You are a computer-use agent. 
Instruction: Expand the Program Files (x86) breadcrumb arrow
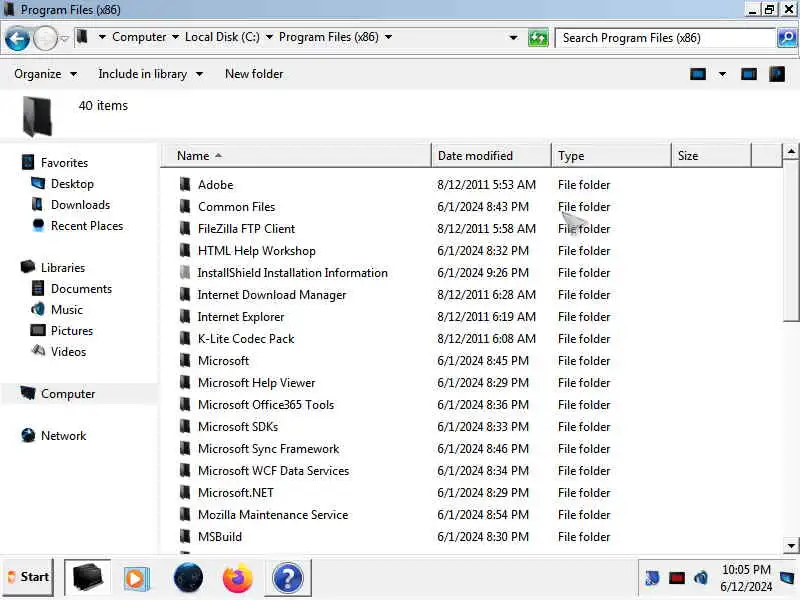[x=388, y=37]
